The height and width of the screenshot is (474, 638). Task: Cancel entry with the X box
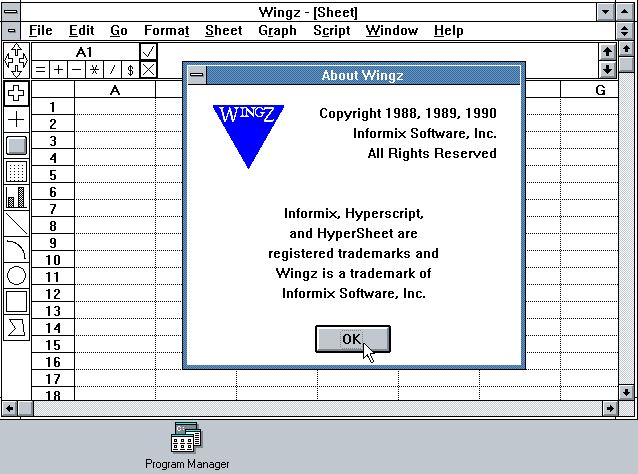tap(148, 70)
